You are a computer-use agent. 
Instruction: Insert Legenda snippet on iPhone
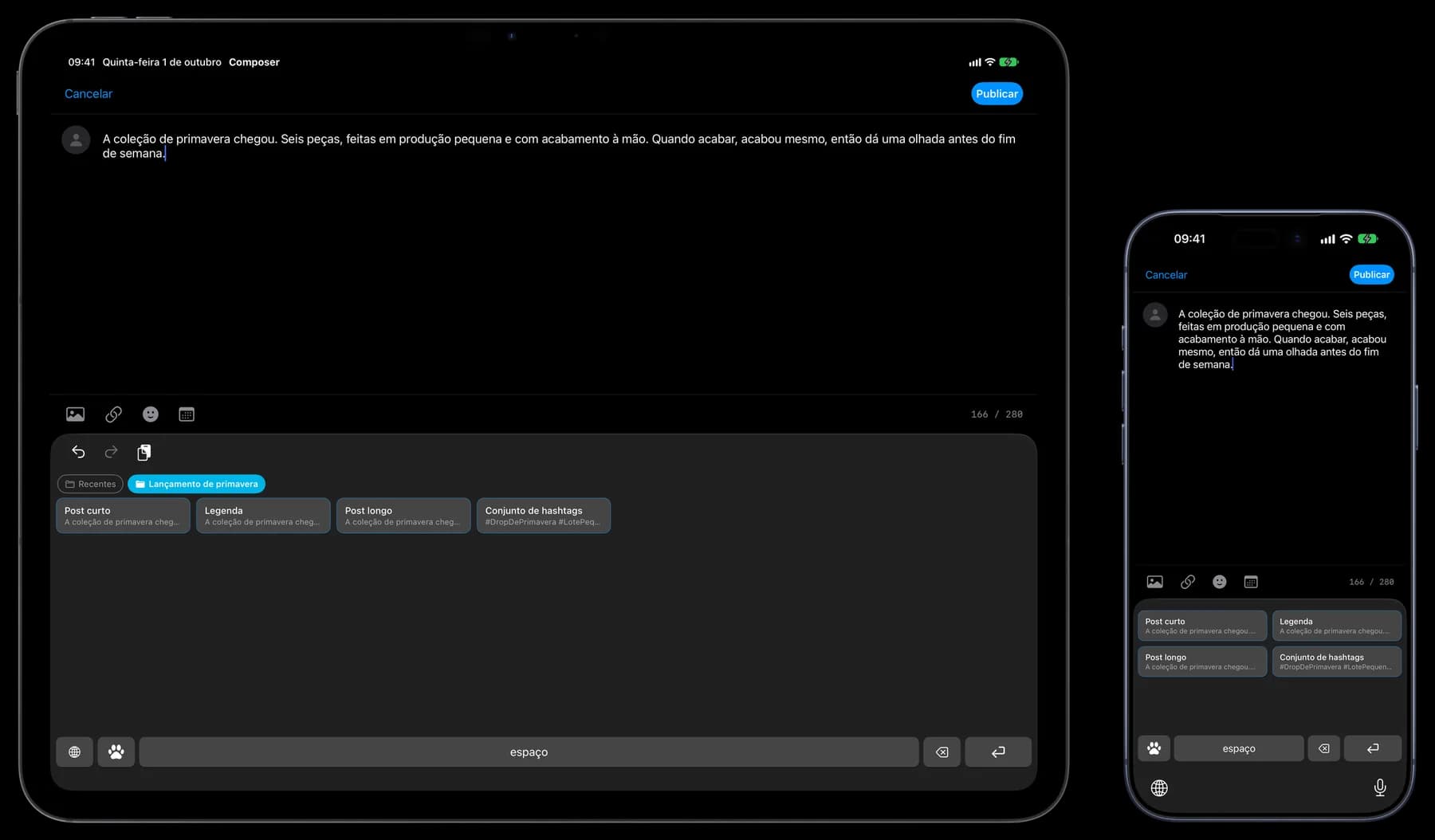(1337, 626)
